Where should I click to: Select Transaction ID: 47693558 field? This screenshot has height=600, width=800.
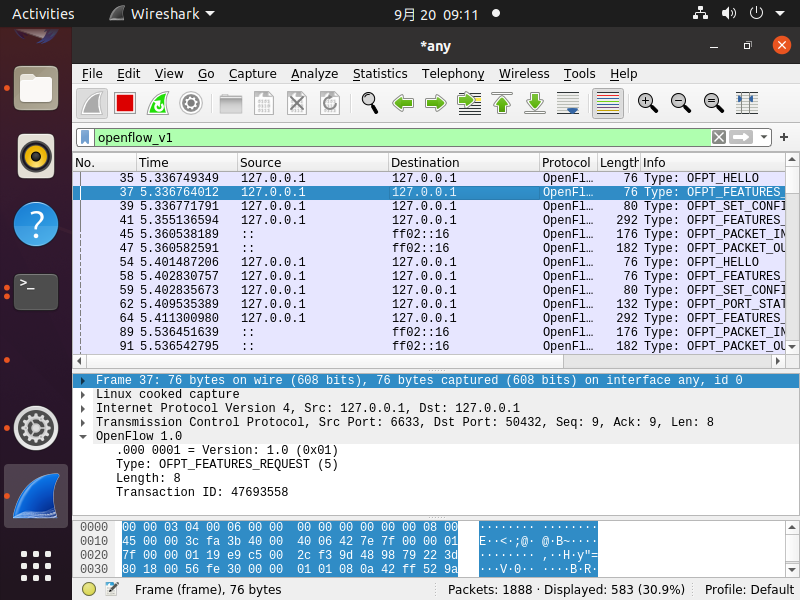(202, 492)
